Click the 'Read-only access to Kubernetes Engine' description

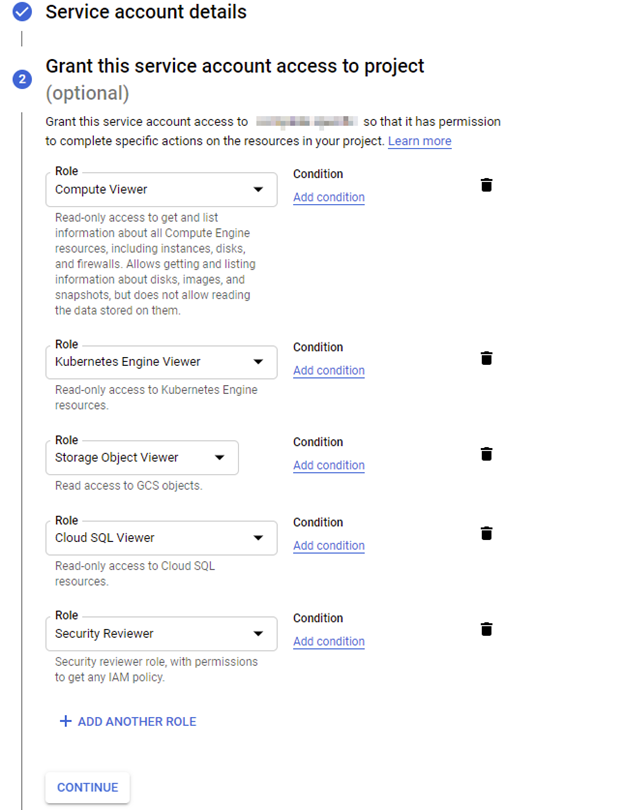click(x=156, y=397)
